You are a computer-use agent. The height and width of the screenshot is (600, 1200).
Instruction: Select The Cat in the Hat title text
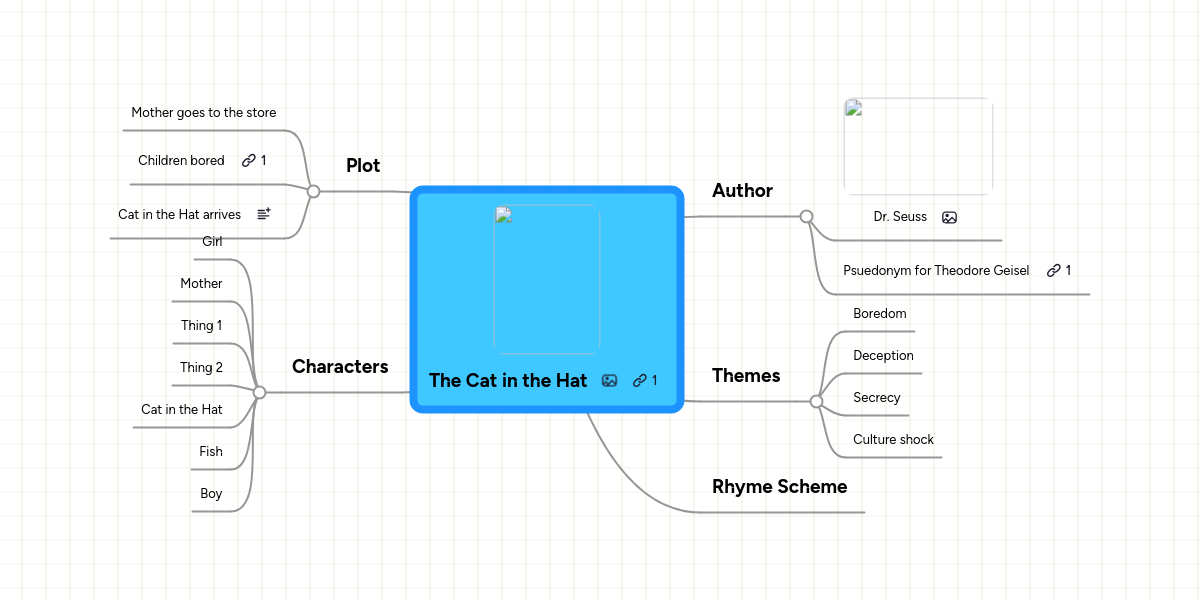[x=508, y=380]
